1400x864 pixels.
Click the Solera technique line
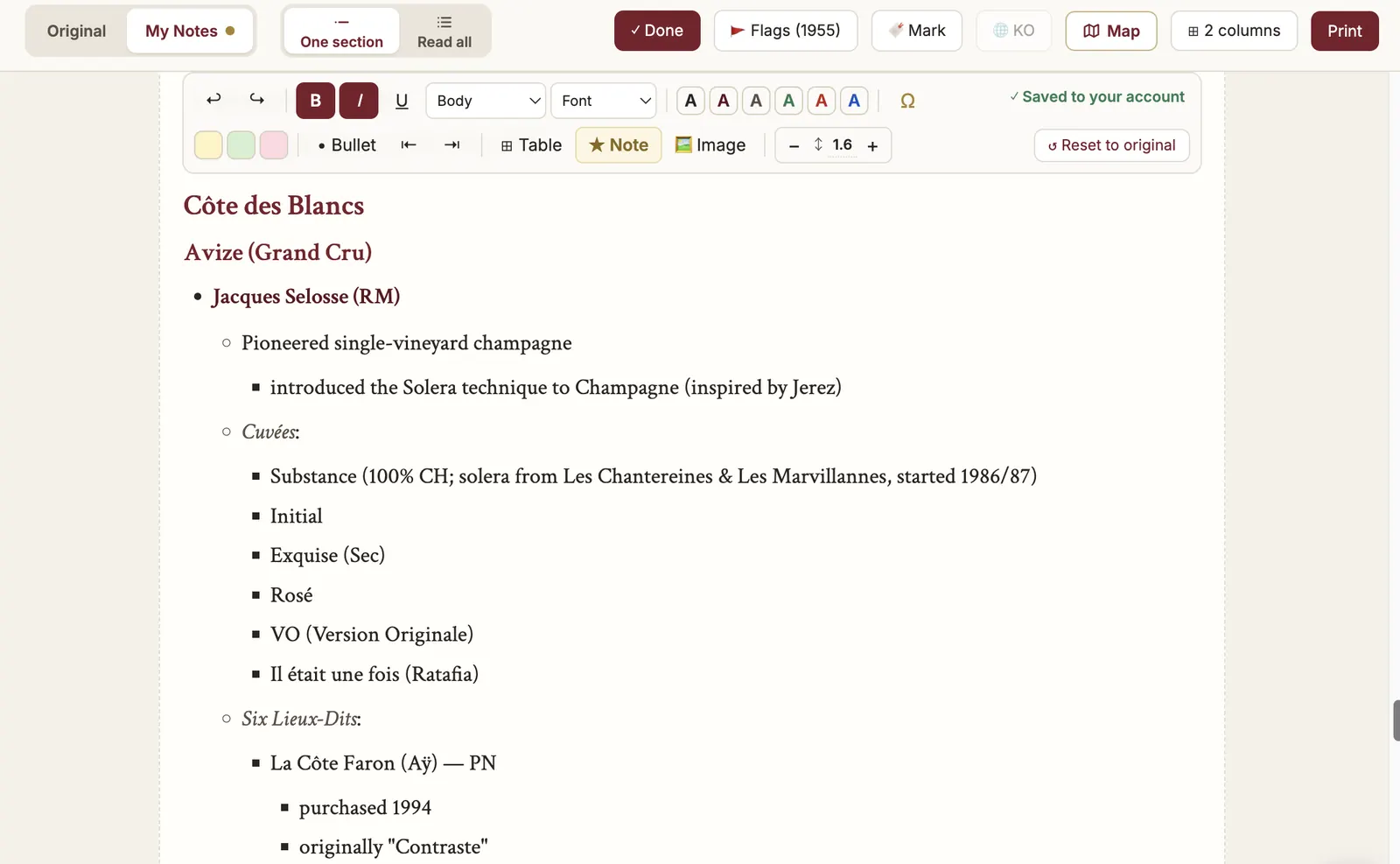click(x=556, y=387)
